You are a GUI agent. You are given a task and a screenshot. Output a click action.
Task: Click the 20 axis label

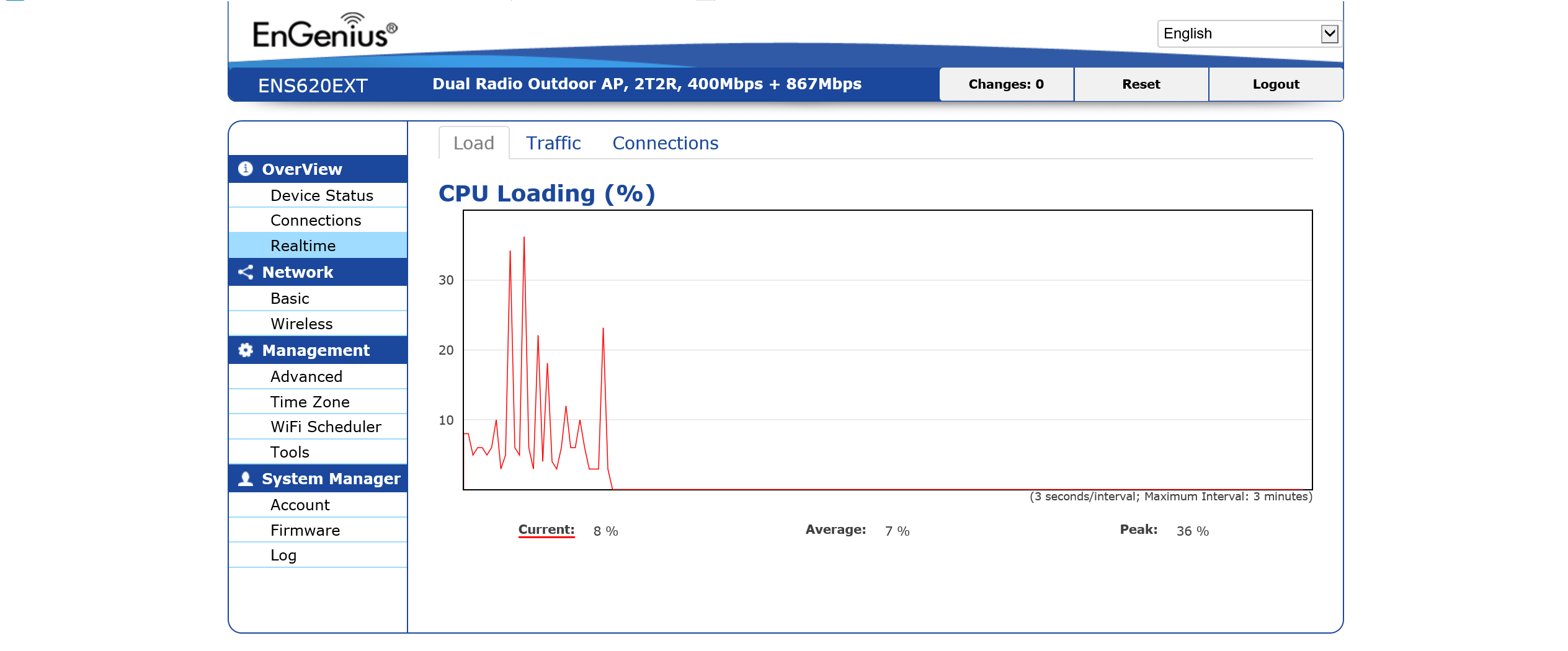click(446, 350)
